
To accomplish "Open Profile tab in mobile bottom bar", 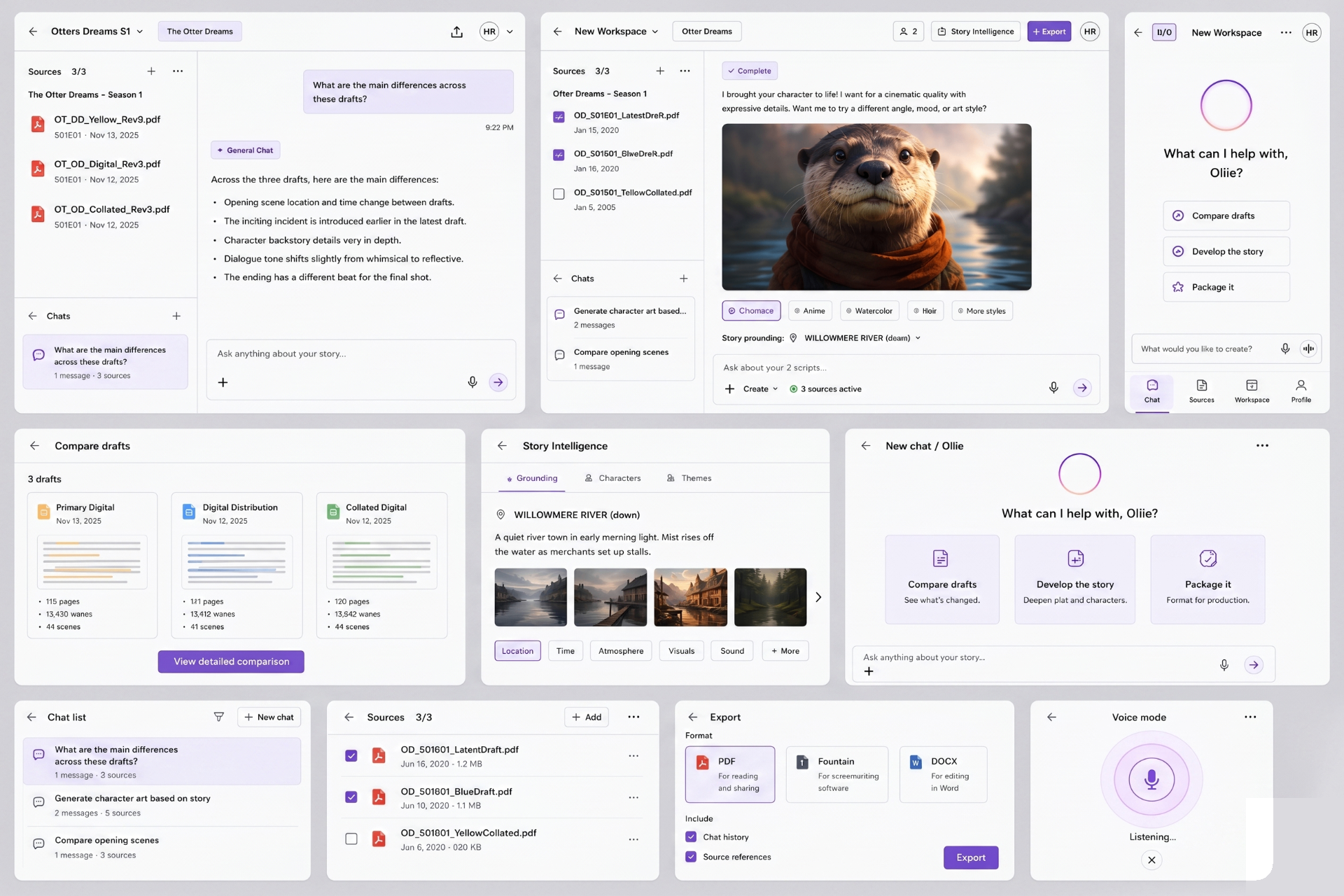I will (1301, 391).
